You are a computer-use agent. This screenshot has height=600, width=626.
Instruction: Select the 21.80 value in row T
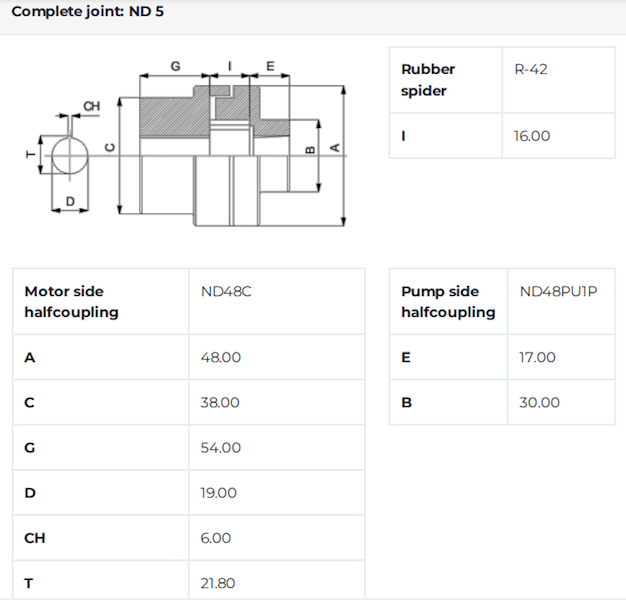click(x=219, y=583)
